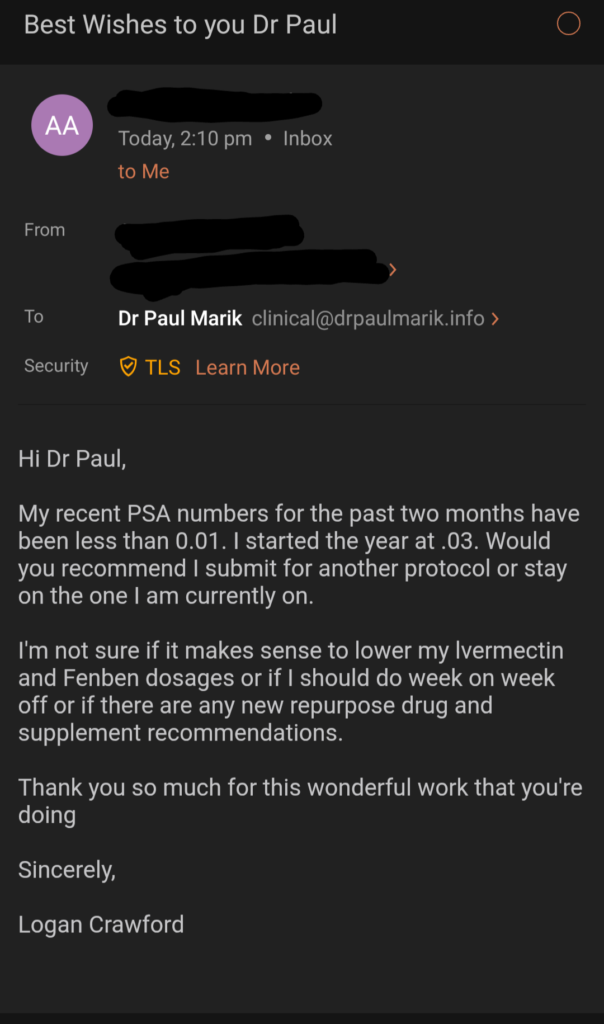Tap the Inbox folder label
The image size is (604, 1024).
coord(308,138)
